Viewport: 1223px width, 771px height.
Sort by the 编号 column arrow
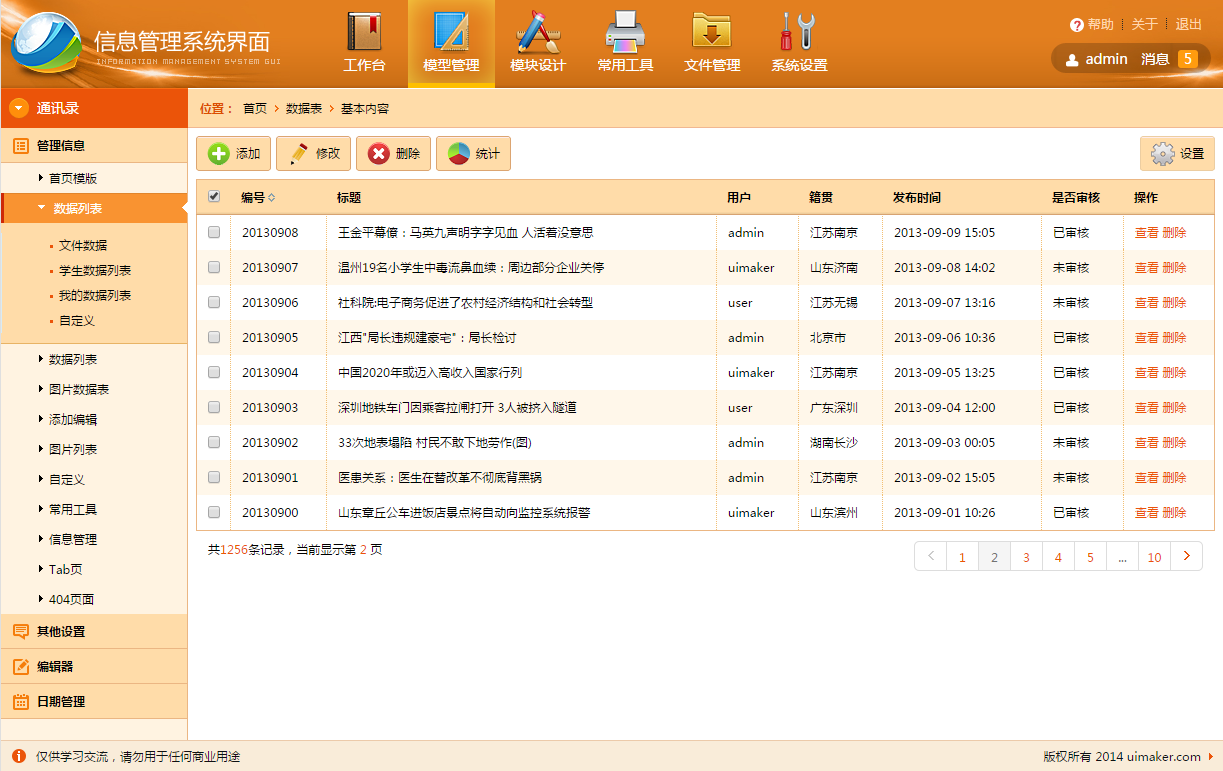point(271,198)
